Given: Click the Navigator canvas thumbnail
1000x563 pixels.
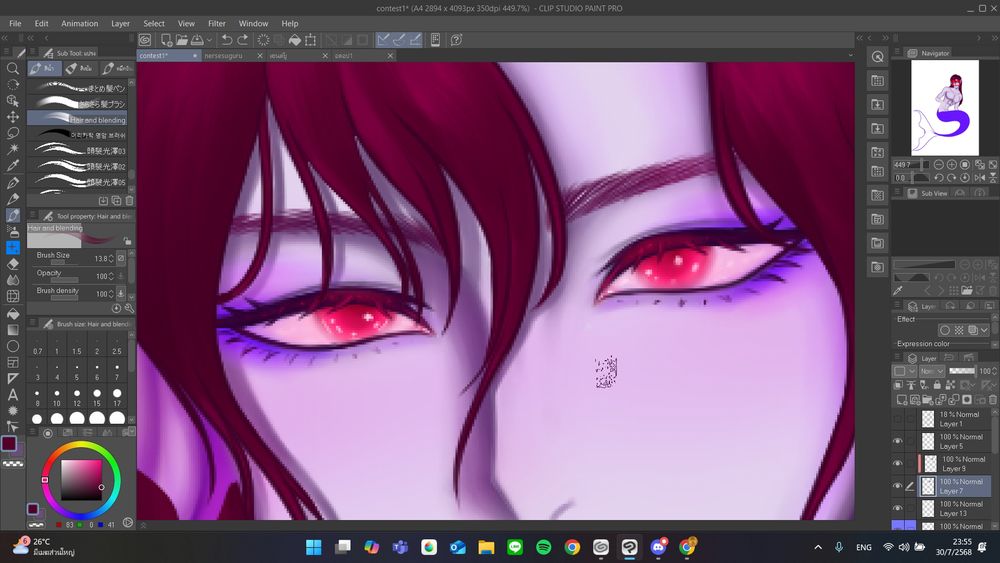Looking at the screenshot, I should [x=945, y=108].
